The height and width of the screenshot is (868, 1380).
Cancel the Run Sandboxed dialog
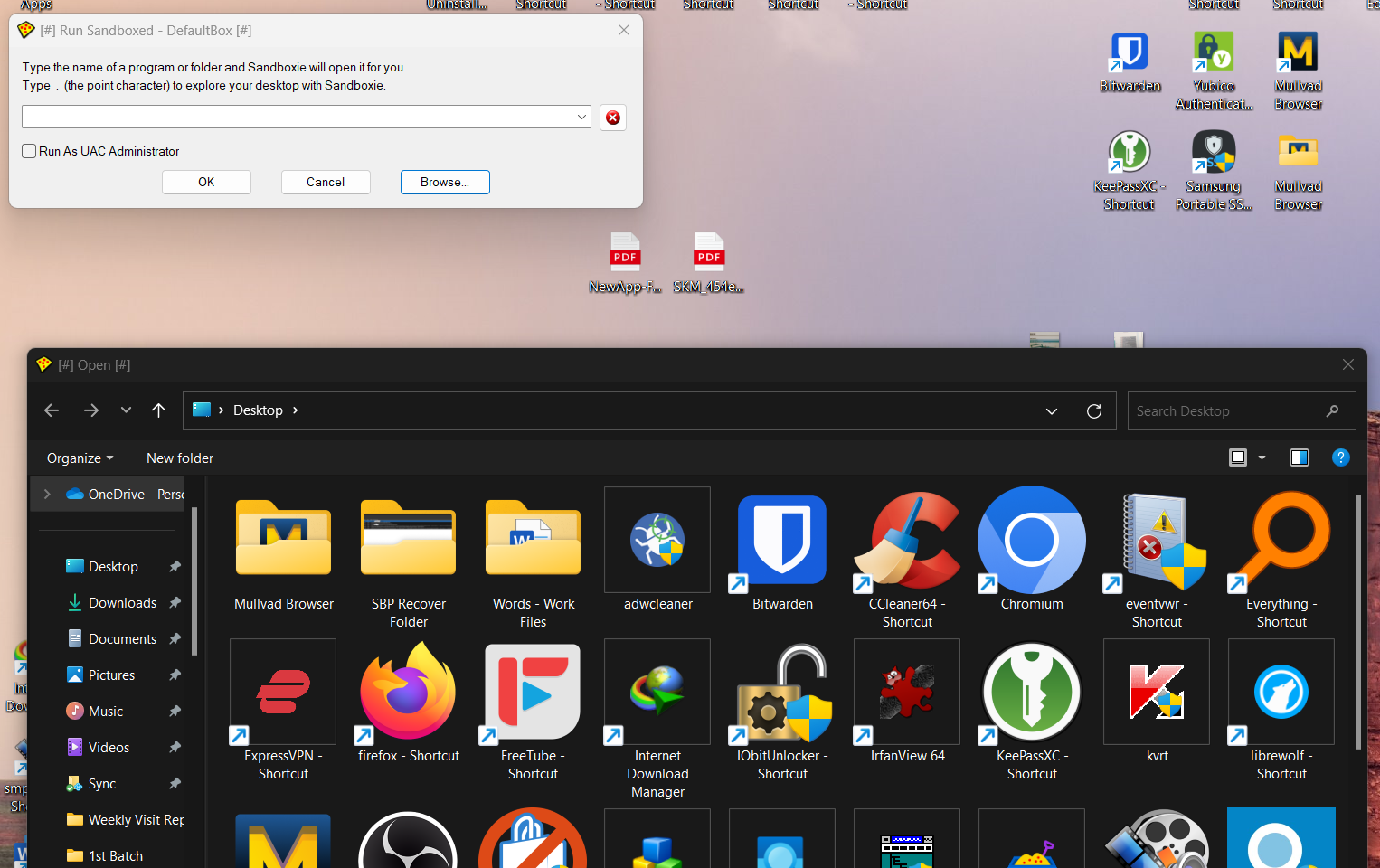point(326,182)
